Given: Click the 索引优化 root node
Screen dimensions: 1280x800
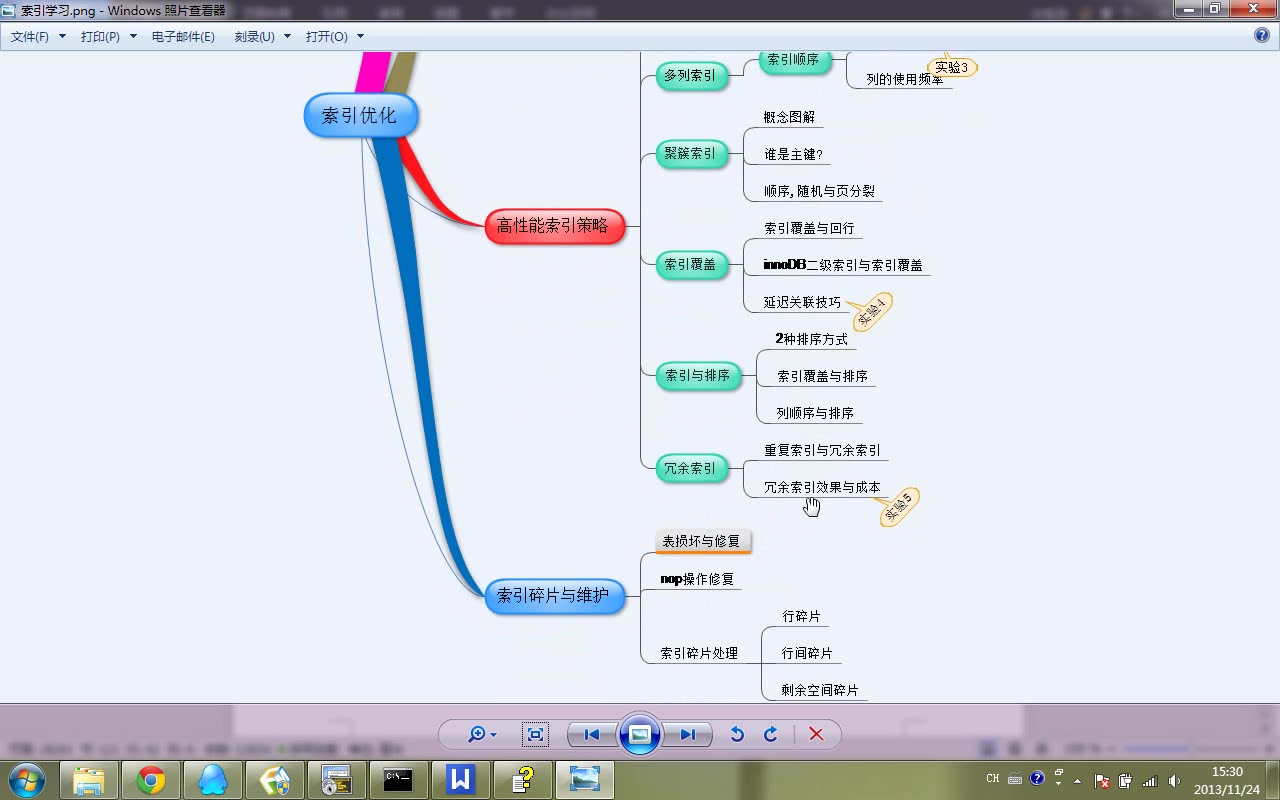Looking at the screenshot, I should click(x=360, y=115).
